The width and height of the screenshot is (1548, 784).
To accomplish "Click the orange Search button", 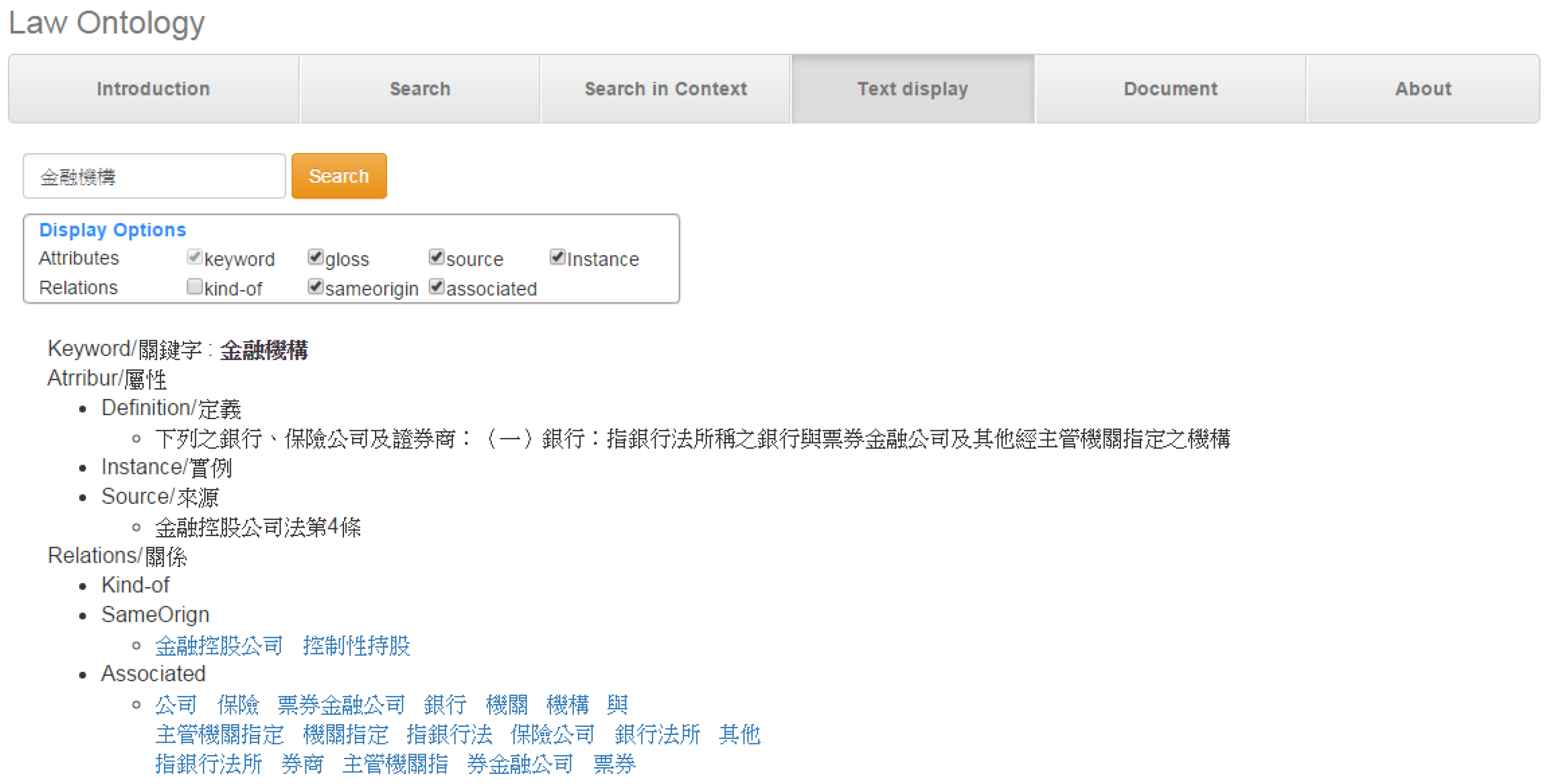I will point(338,176).
